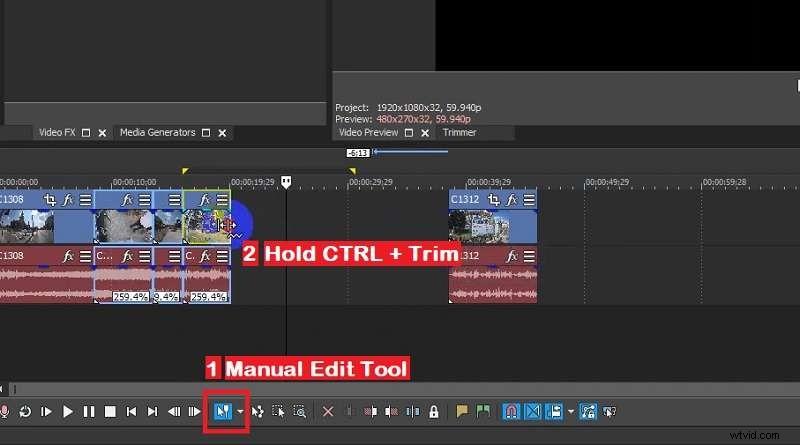Toggle docking of the Media Generators window
Image resolution: width=800 pixels, height=445 pixels.
(206, 133)
